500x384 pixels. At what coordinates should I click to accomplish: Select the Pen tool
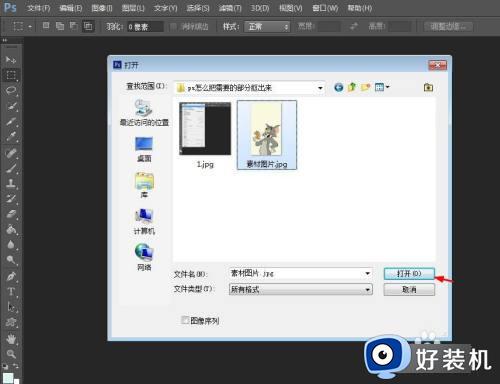pos(11,276)
